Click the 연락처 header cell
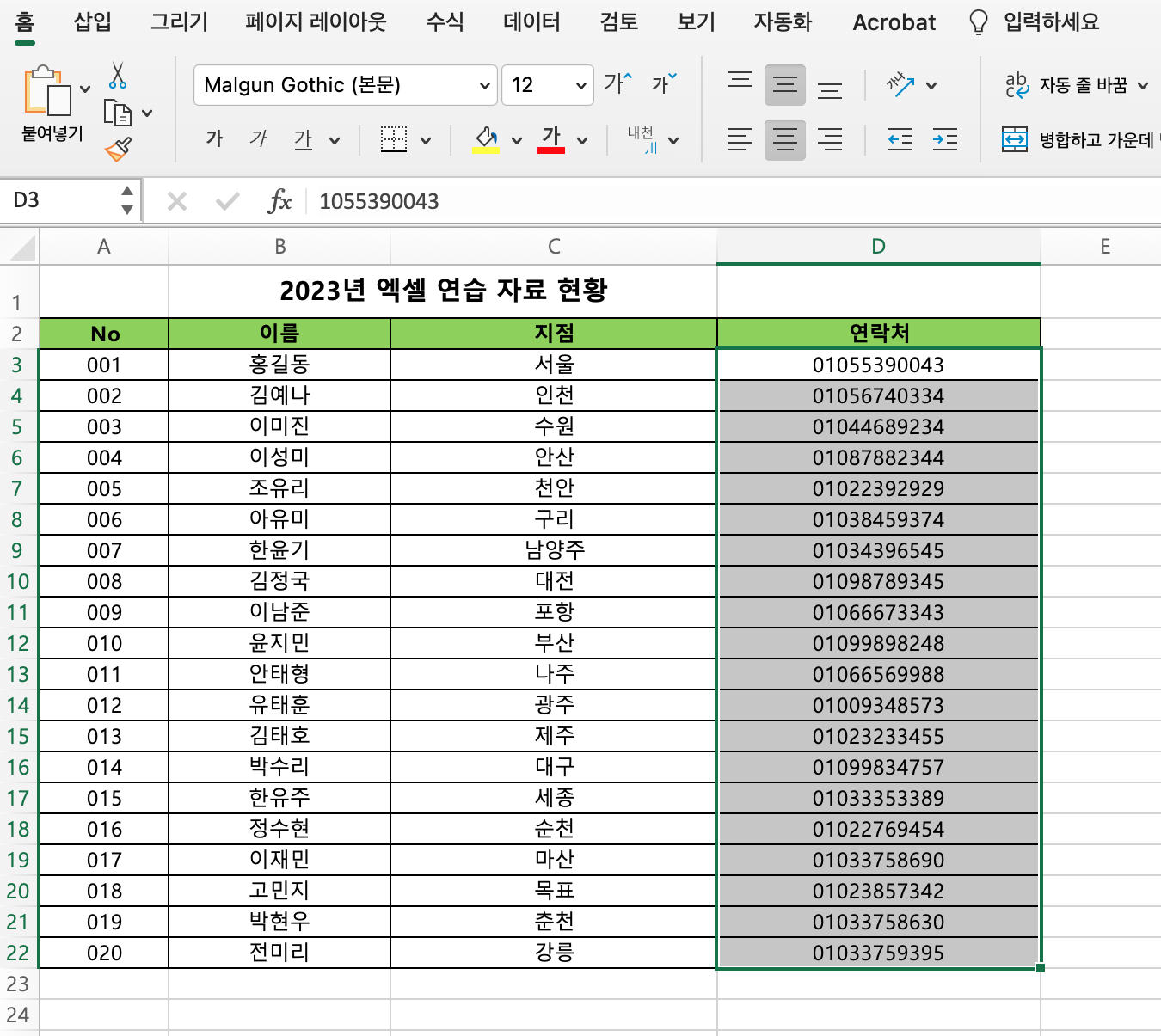The height and width of the screenshot is (1036, 1161). pos(878,334)
